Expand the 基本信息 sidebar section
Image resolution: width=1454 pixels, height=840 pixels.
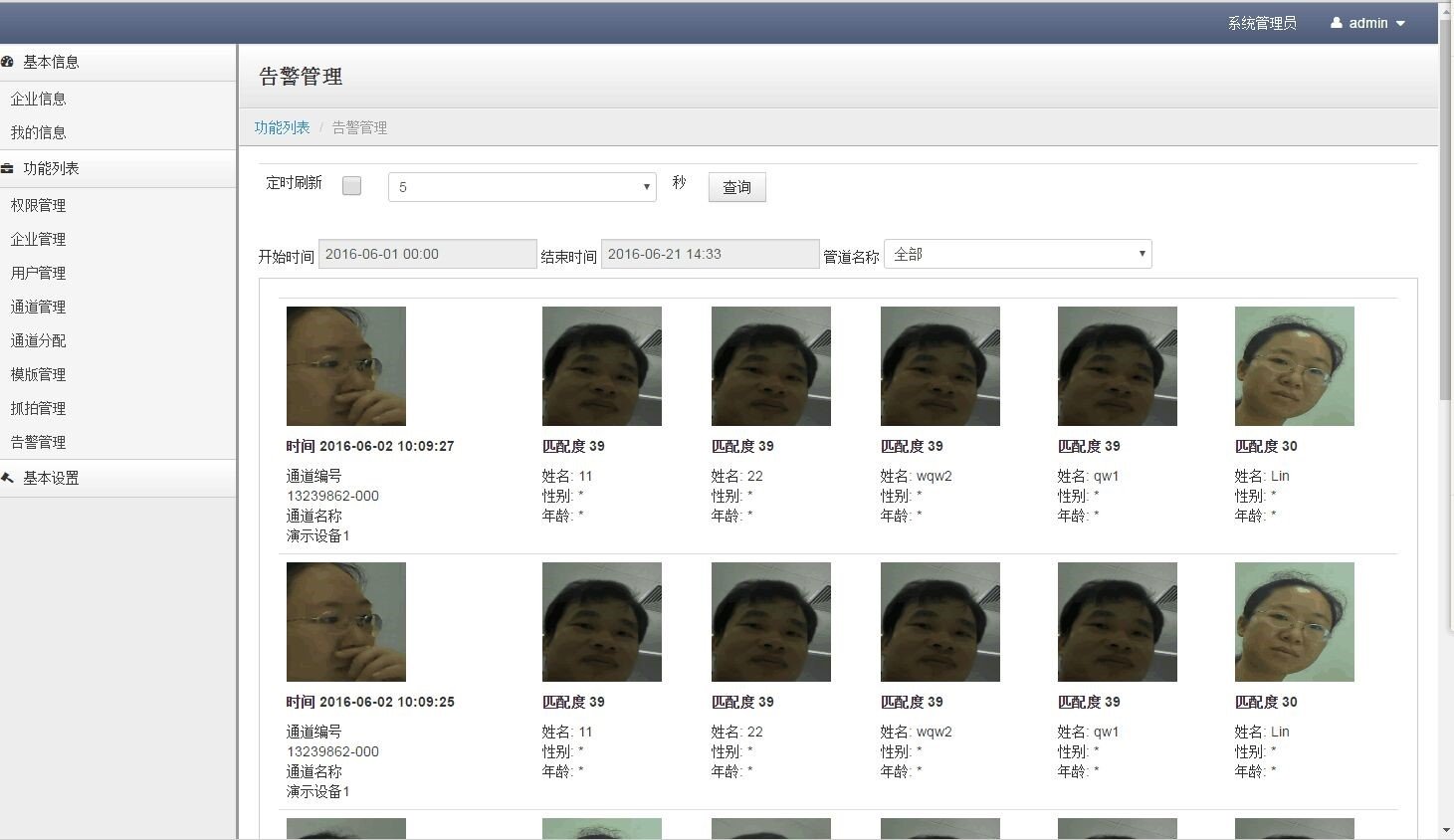click(x=117, y=62)
